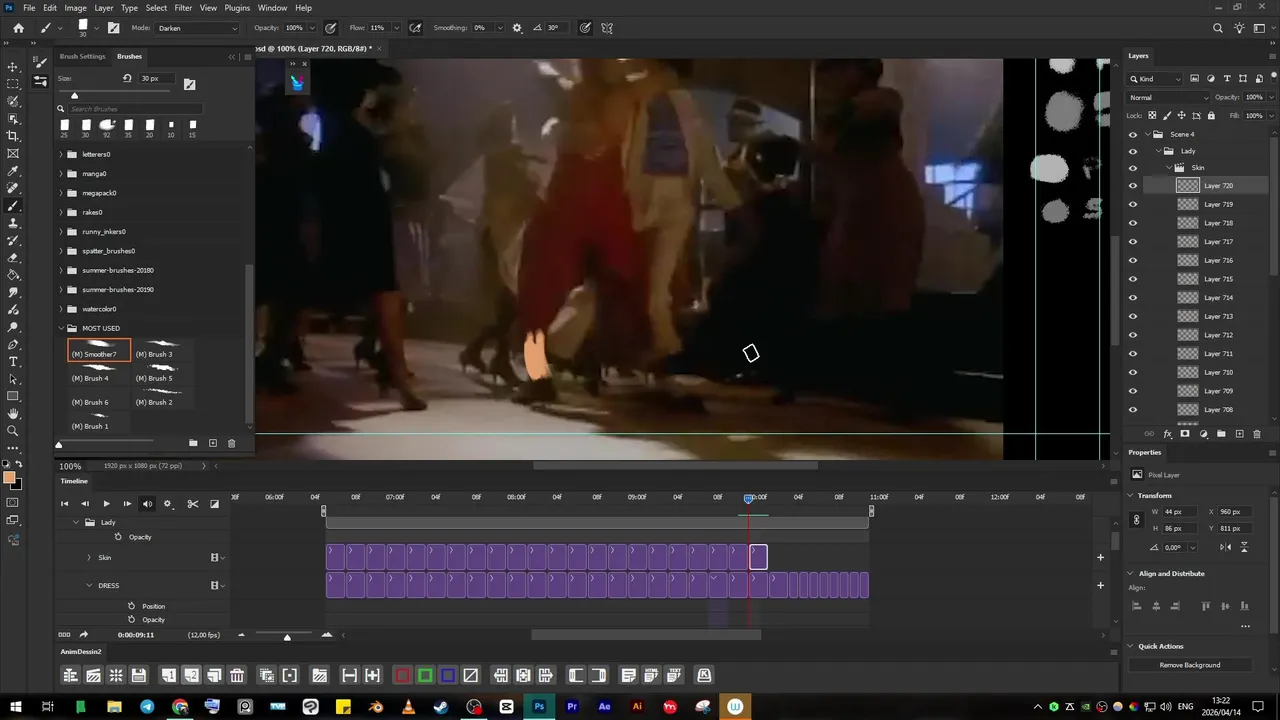Image resolution: width=1280 pixels, height=720 pixels.
Task: Open the search icon in the top right
Action: click(x=1217, y=28)
